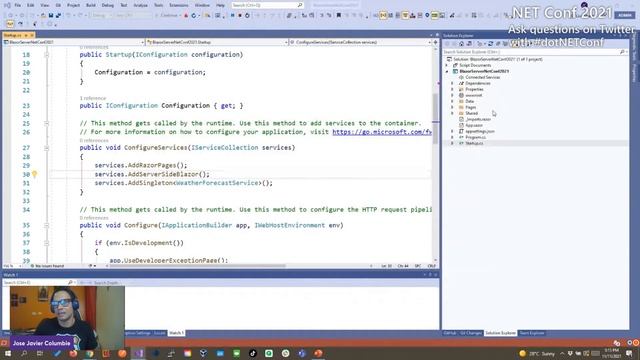
Task: Click the Restart debugging icon
Action: pos(247,15)
